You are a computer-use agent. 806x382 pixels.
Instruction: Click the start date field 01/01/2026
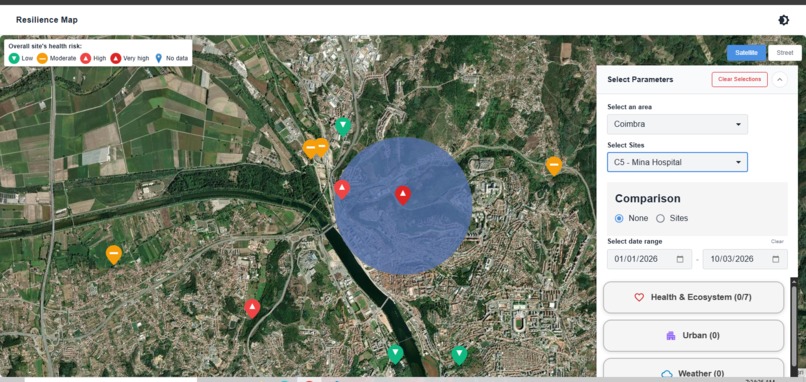tap(649, 259)
